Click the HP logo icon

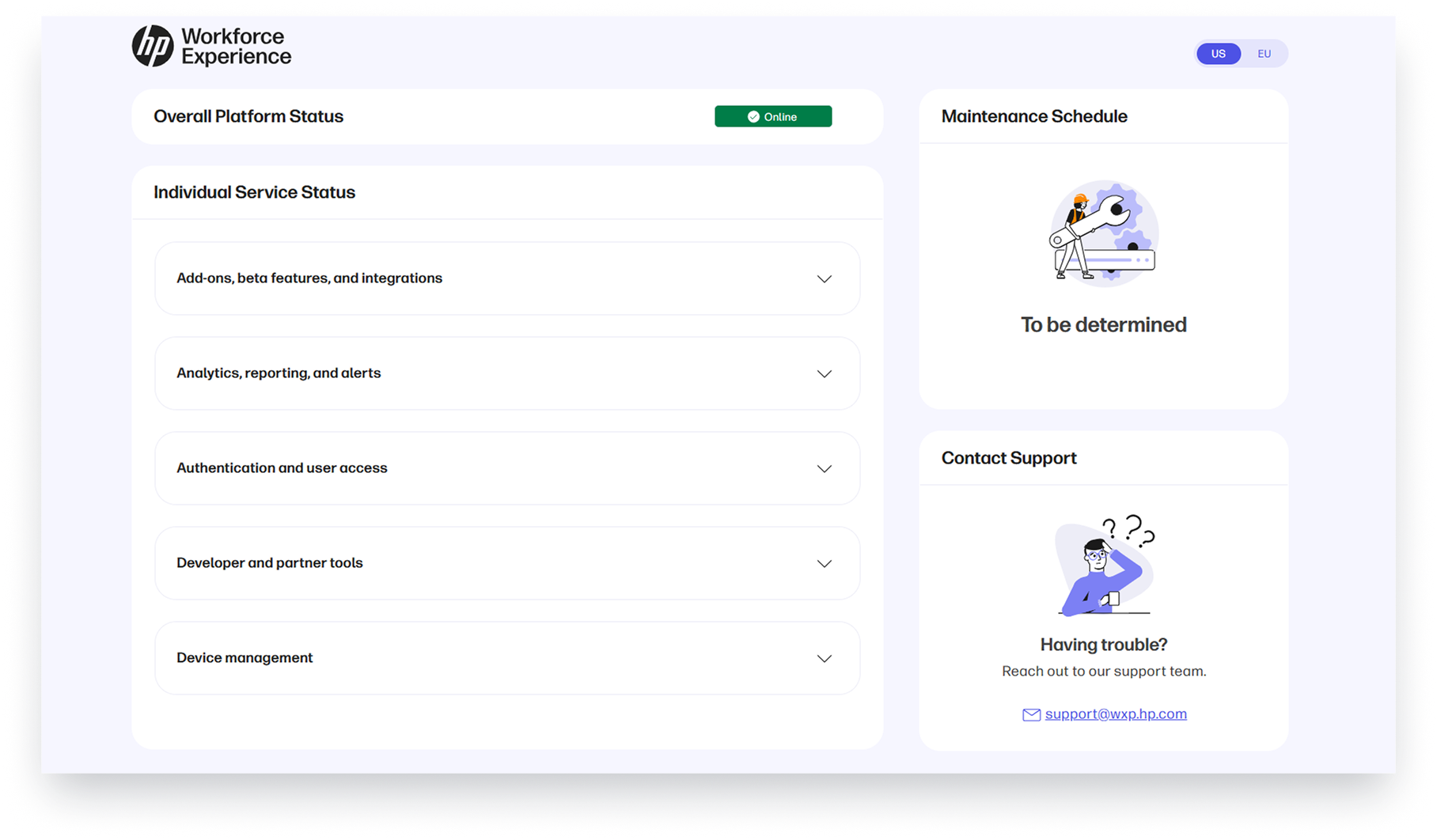click(x=153, y=46)
